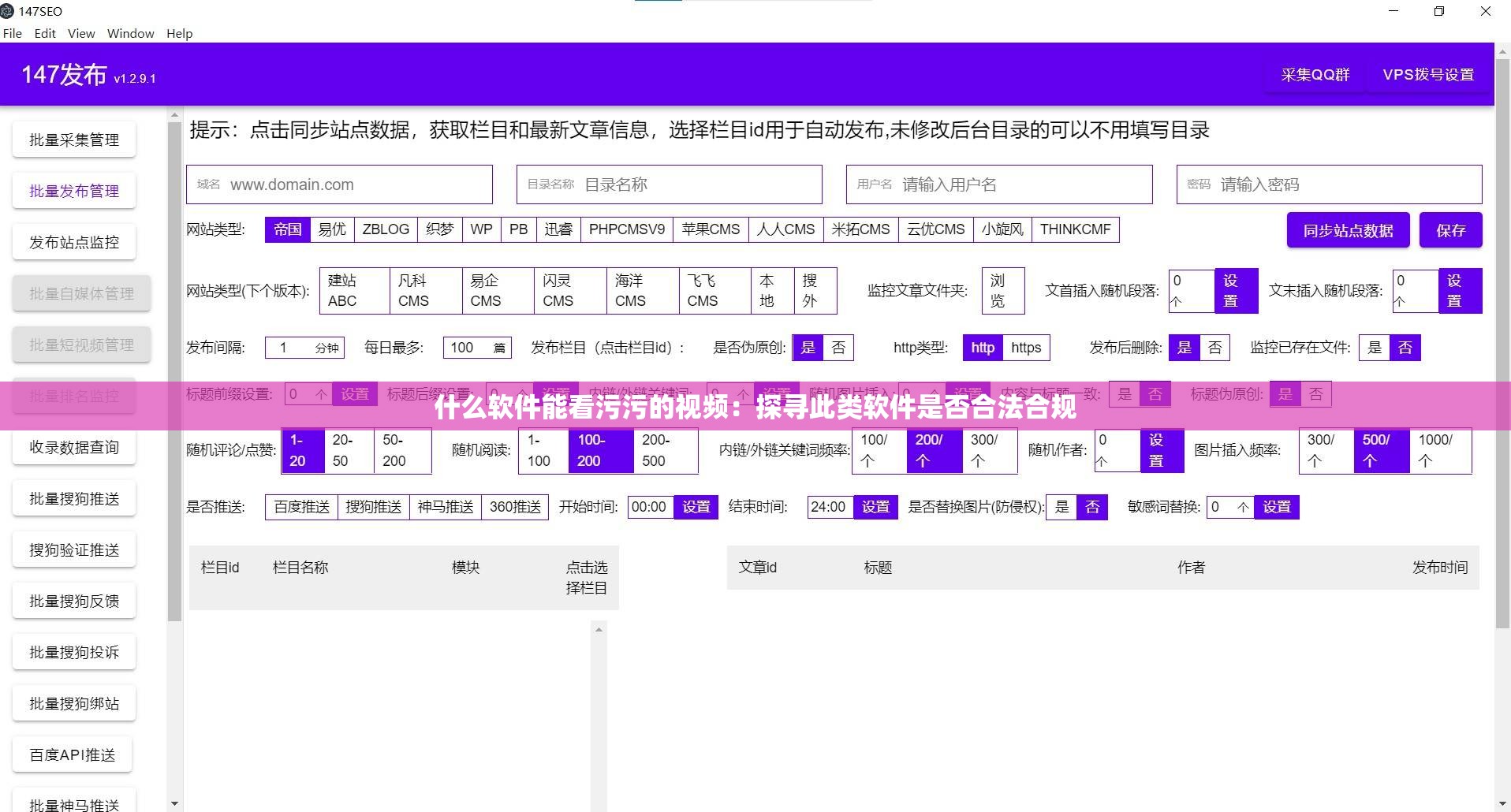Open 采集QQ群 at the top right
This screenshot has width=1511, height=812.
pyautogui.click(x=1314, y=74)
